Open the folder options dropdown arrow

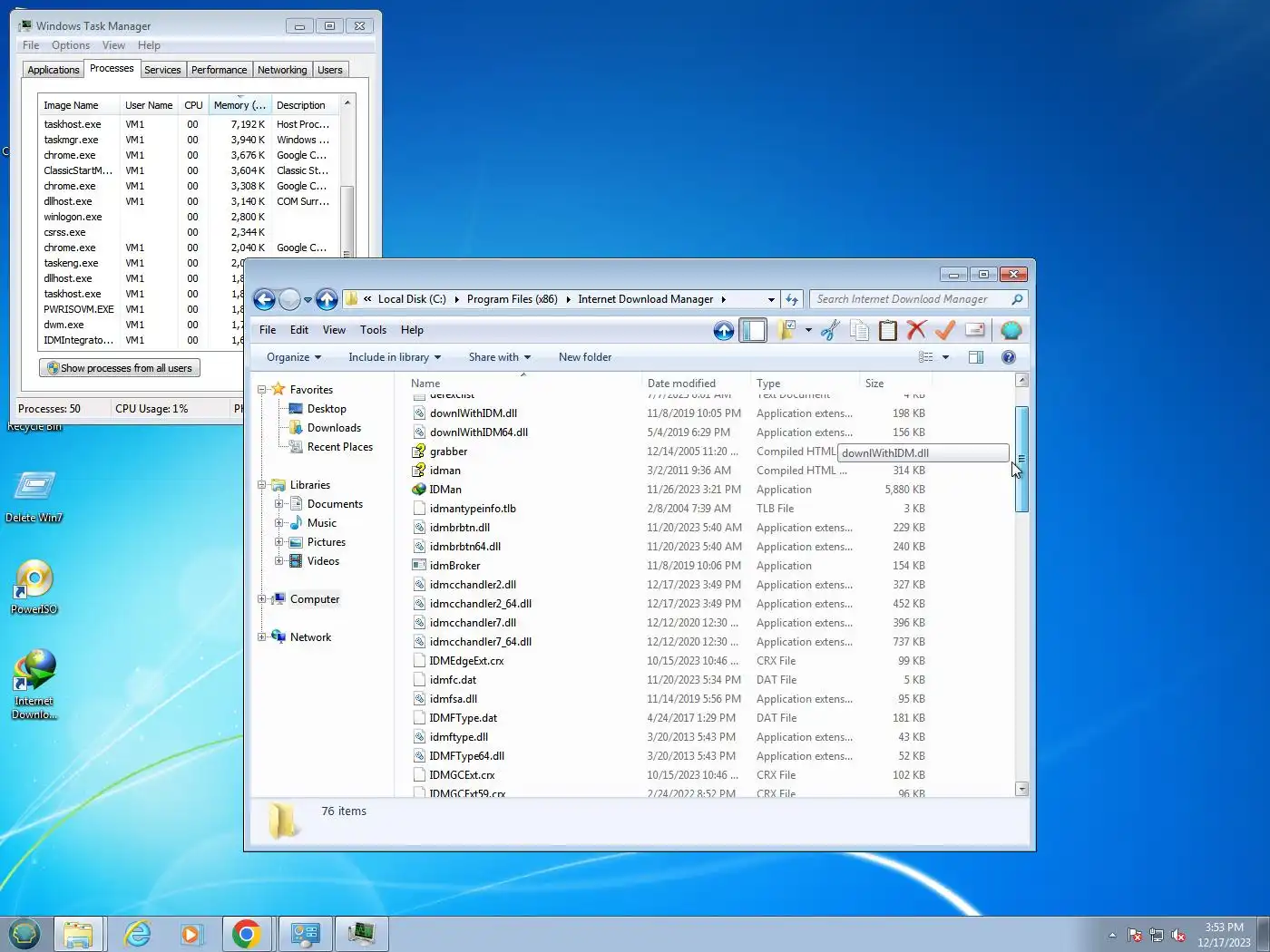808,331
